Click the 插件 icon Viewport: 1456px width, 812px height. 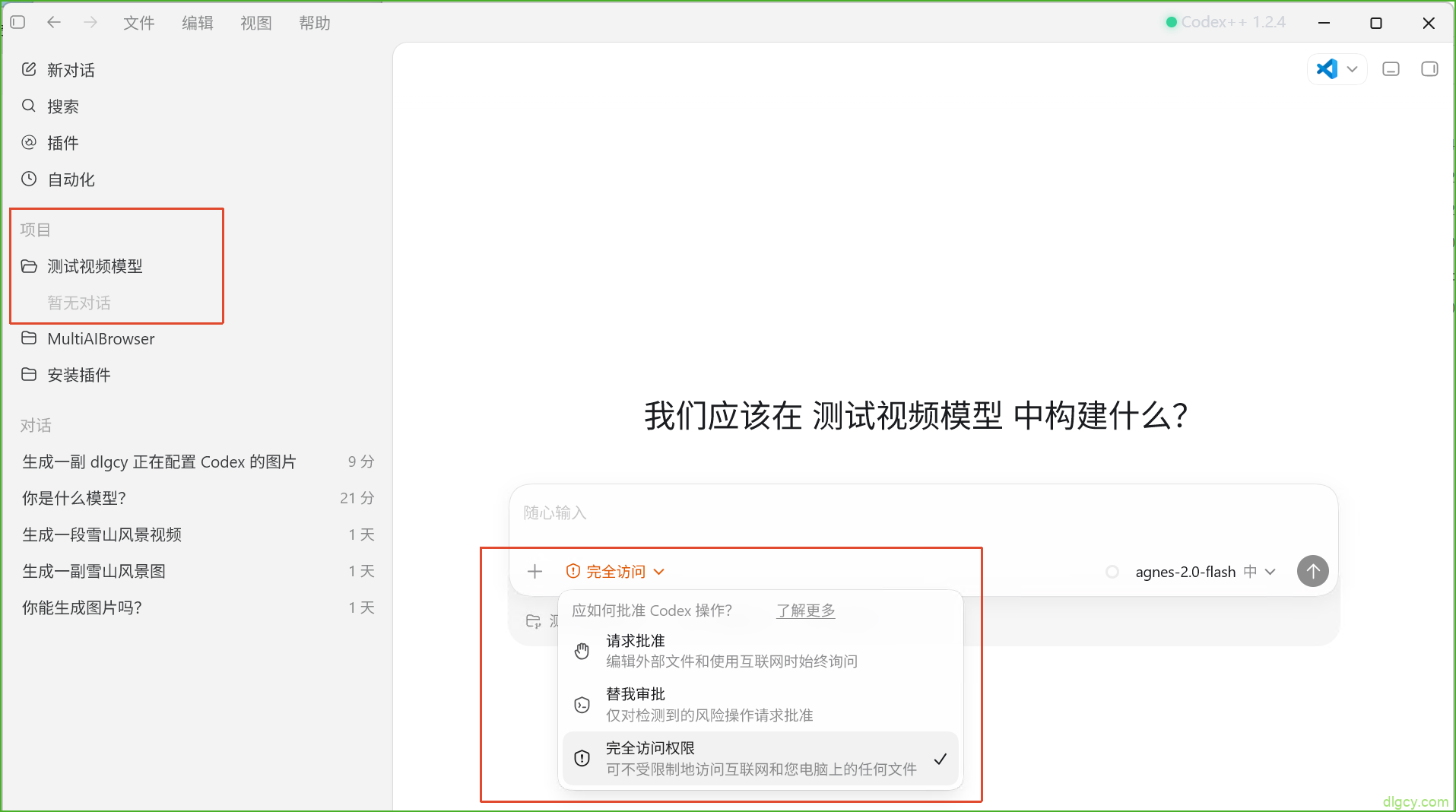[x=29, y=142]
